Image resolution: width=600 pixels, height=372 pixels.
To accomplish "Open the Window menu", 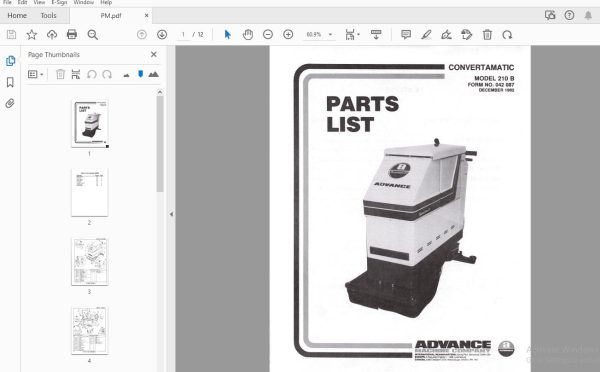I will pyautogui.click(x=83, y=2).
